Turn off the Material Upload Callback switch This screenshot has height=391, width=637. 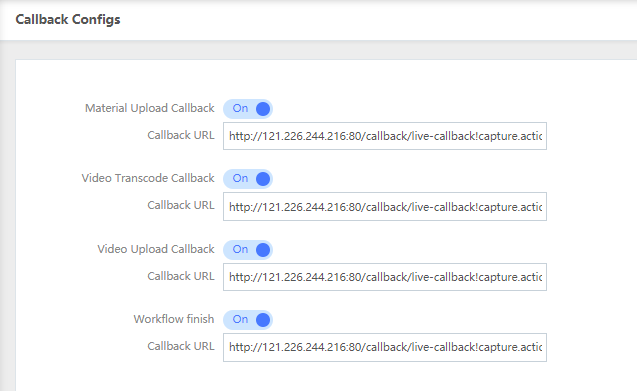point(248,109)
